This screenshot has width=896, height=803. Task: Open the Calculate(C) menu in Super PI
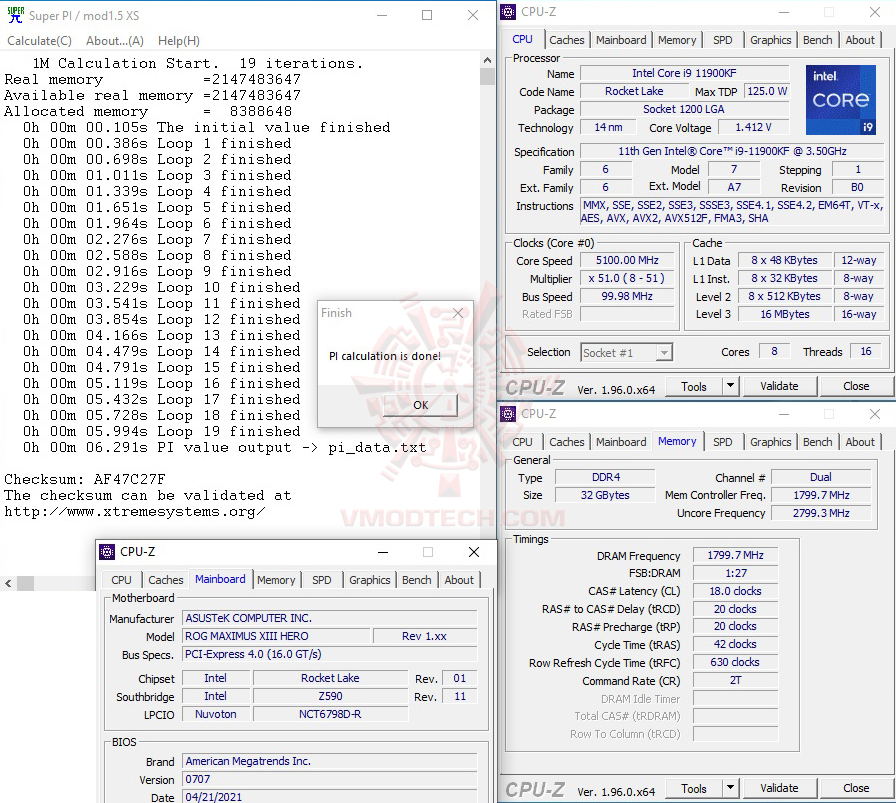pyautogui.click(x=39, y=41)
